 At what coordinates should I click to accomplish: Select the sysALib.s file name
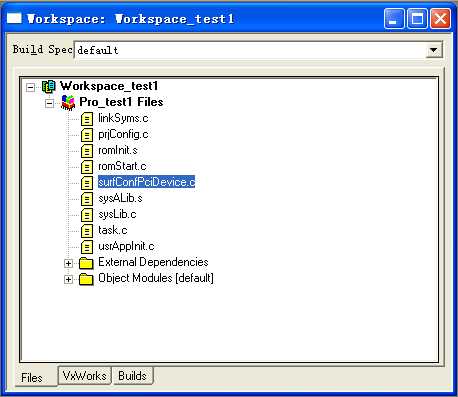click(120, 198)
